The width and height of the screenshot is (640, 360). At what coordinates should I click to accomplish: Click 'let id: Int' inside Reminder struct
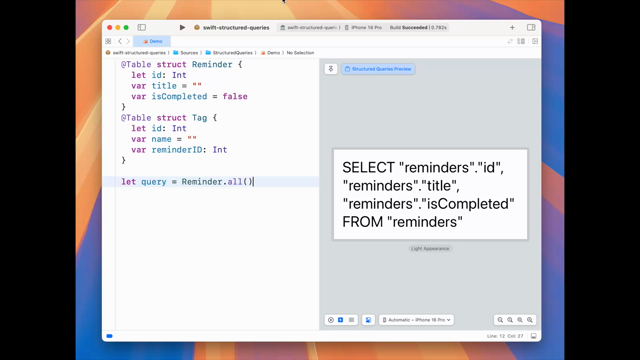click(159, 75)
